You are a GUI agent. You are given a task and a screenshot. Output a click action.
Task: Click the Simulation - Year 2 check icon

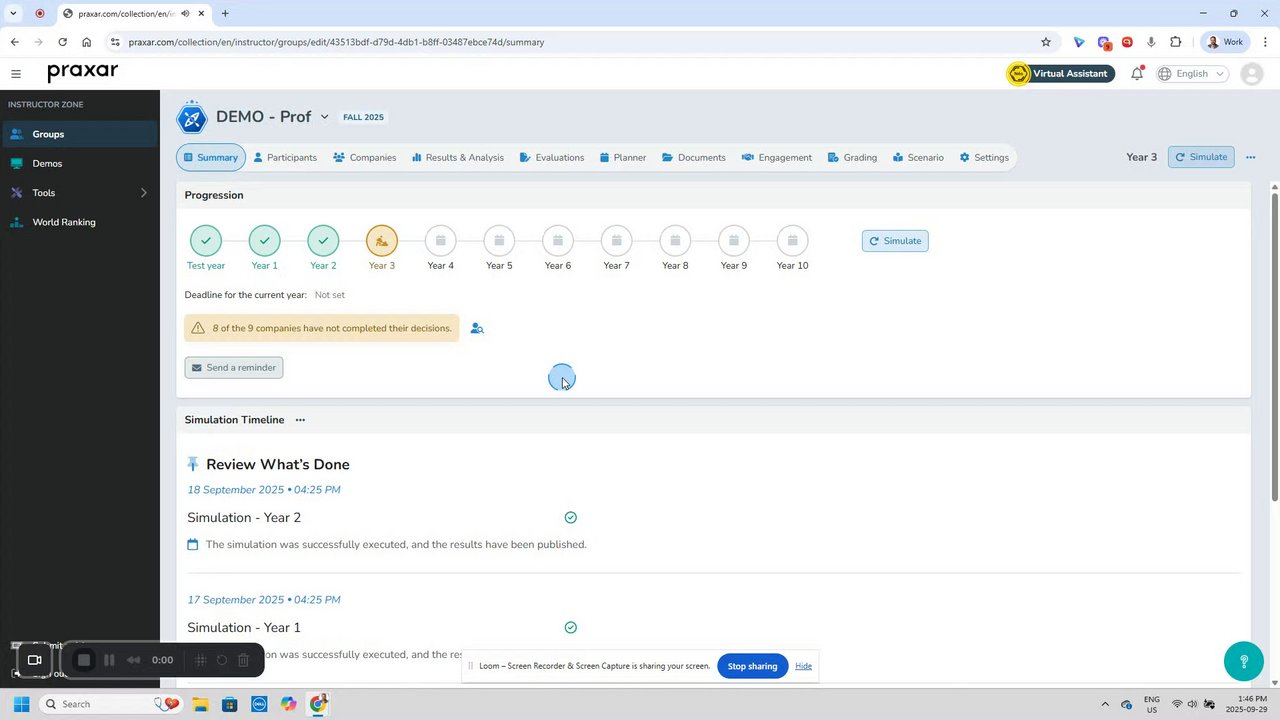(x=570, y=518)
